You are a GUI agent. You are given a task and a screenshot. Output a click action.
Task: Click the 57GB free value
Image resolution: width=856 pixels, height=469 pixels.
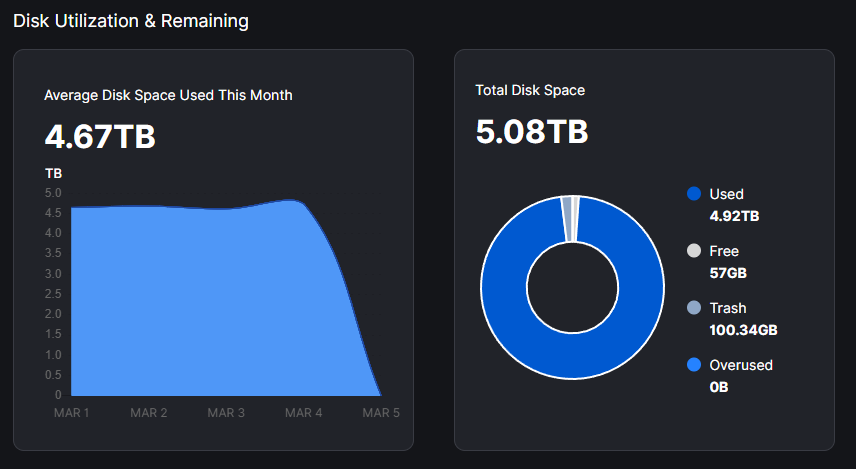(728, 273)
